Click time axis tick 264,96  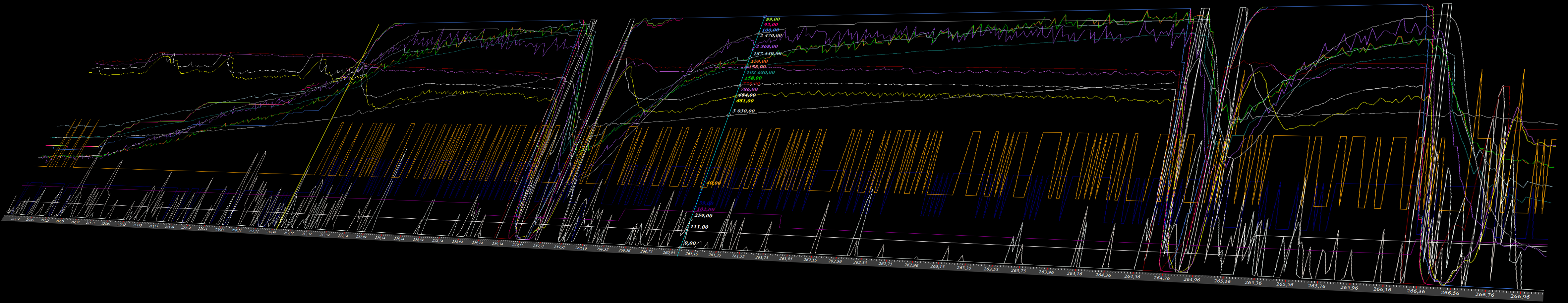click(1192, 280)
